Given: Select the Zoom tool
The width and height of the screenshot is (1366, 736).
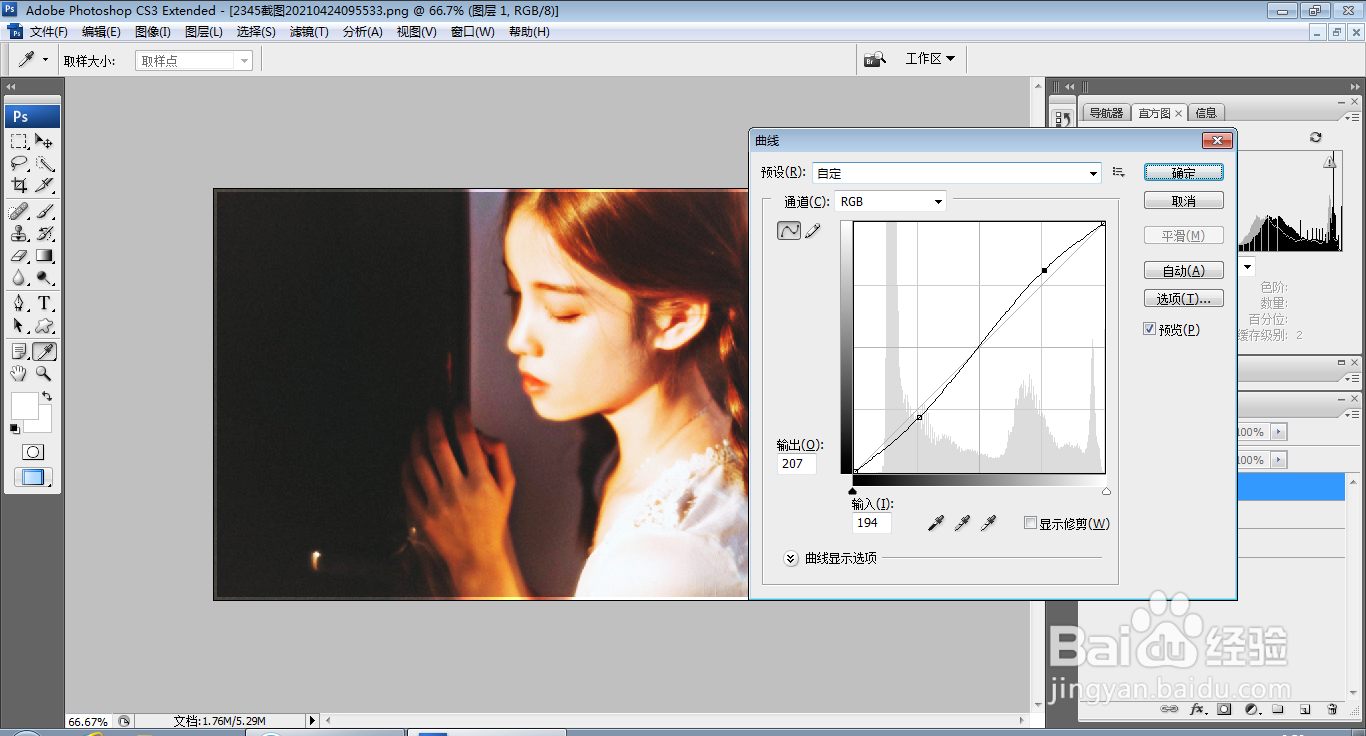Looking at the screenshot, I should point(44,373).
